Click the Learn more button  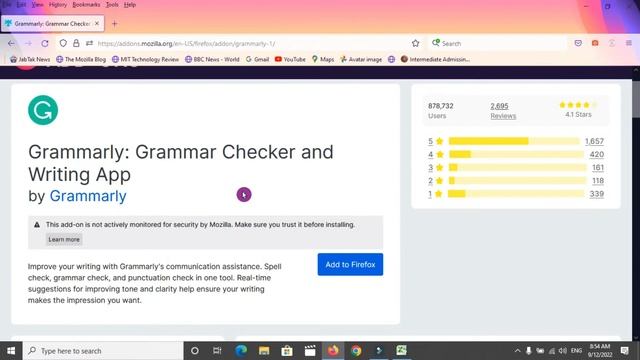tap(64, 240)
